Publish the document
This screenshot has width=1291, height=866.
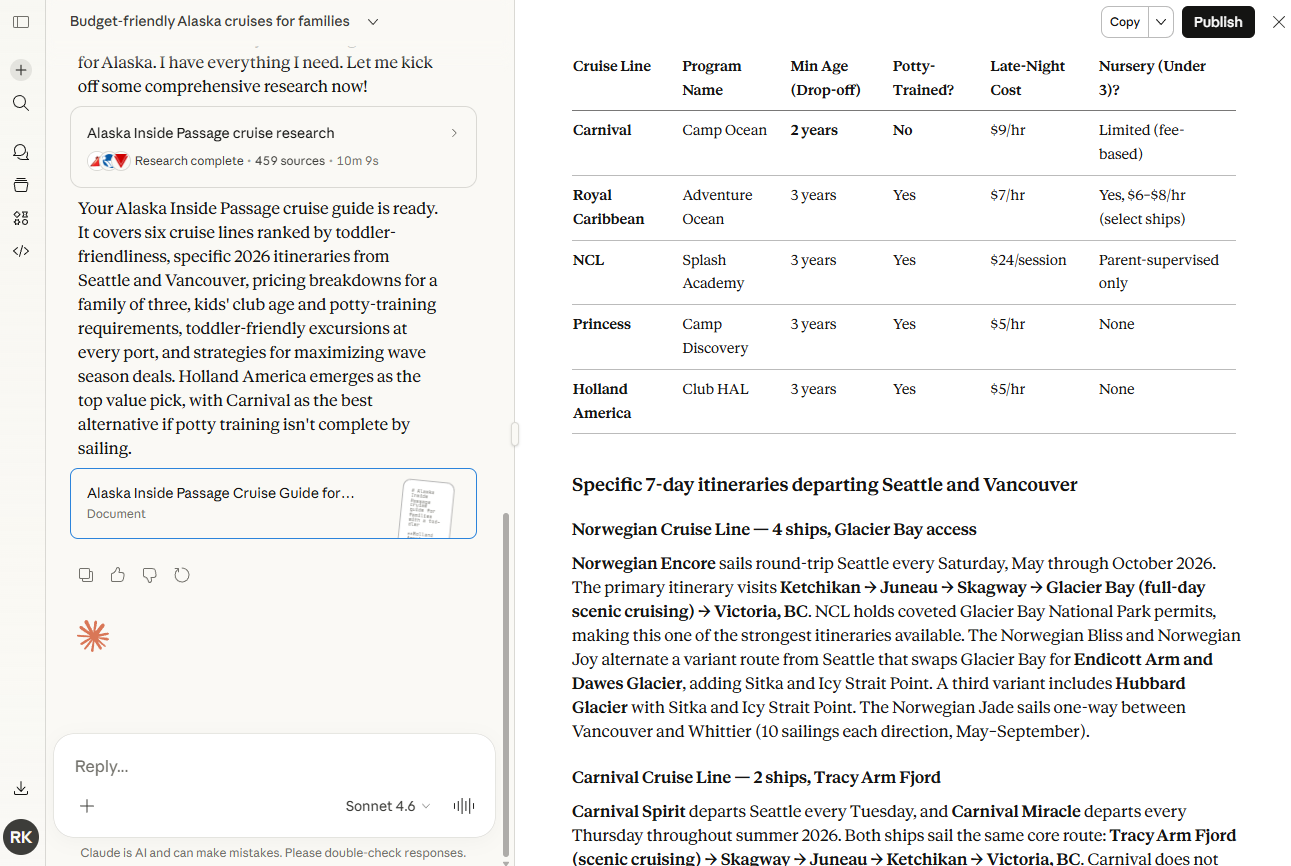click(x=1218, y=22)
